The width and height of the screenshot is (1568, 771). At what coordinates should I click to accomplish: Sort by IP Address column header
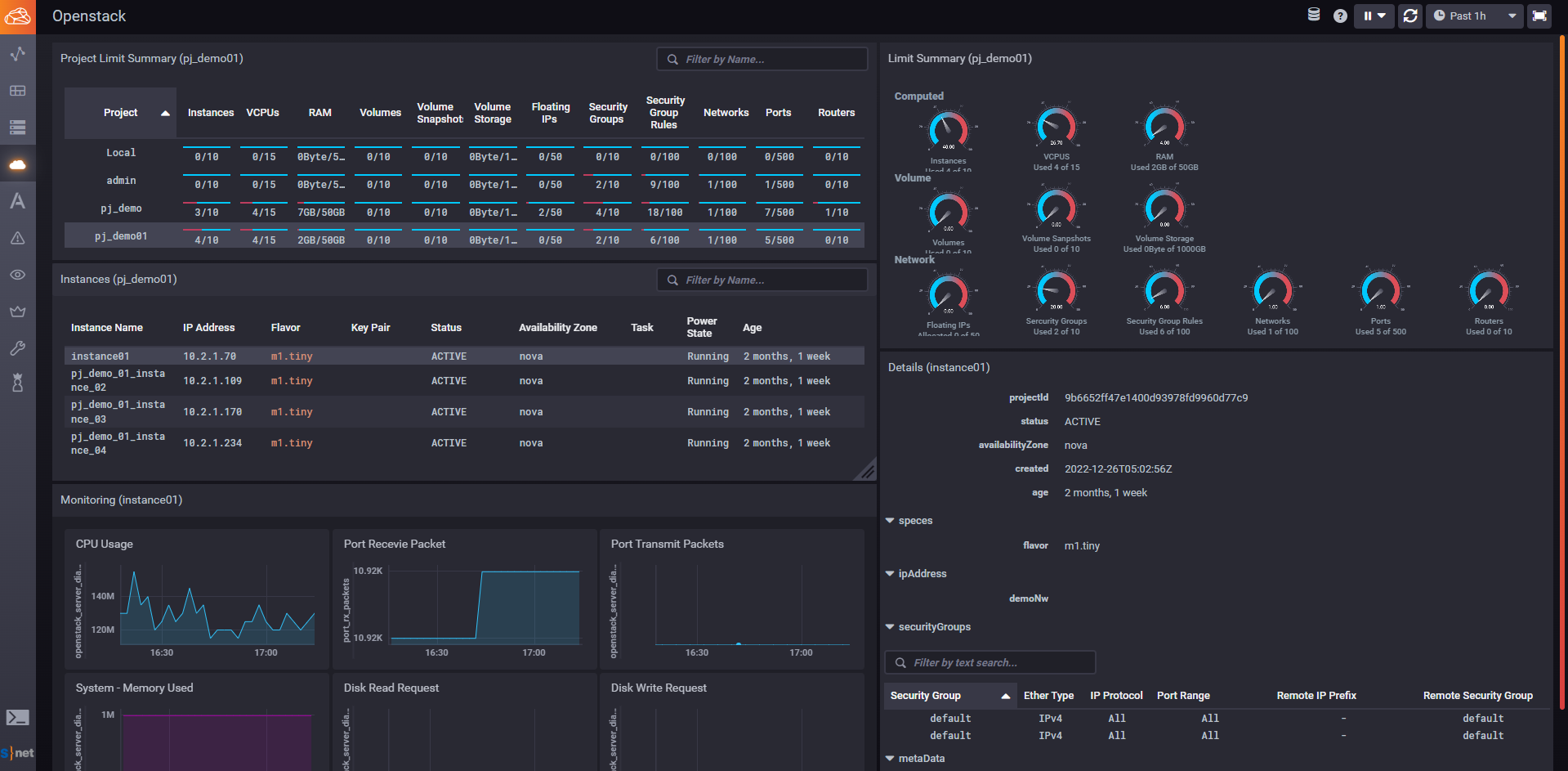(208, 328)
